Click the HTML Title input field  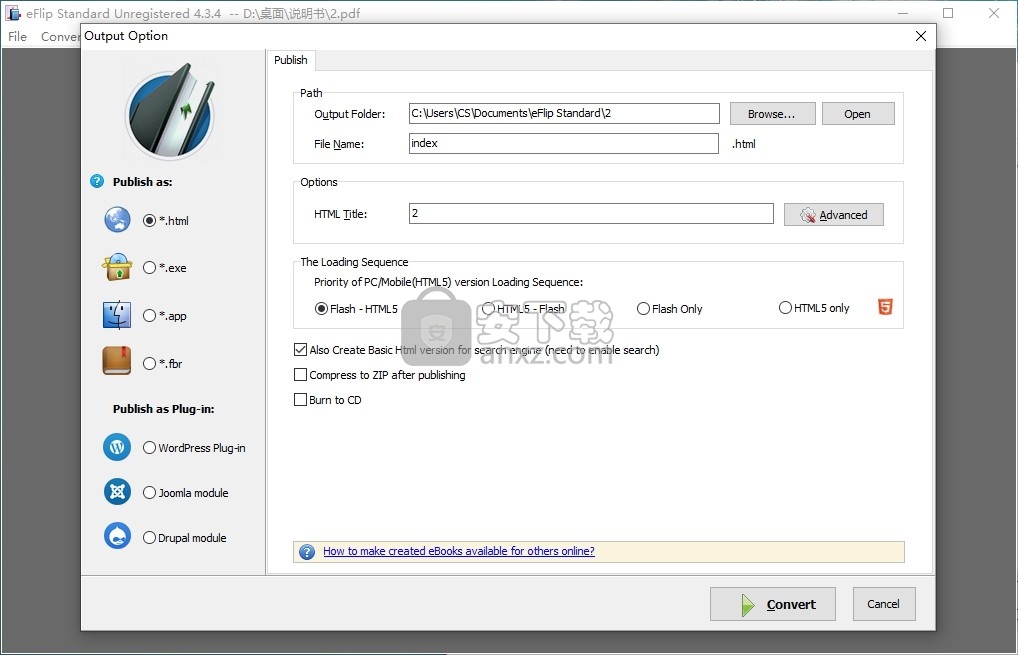(x=591, y=214)
